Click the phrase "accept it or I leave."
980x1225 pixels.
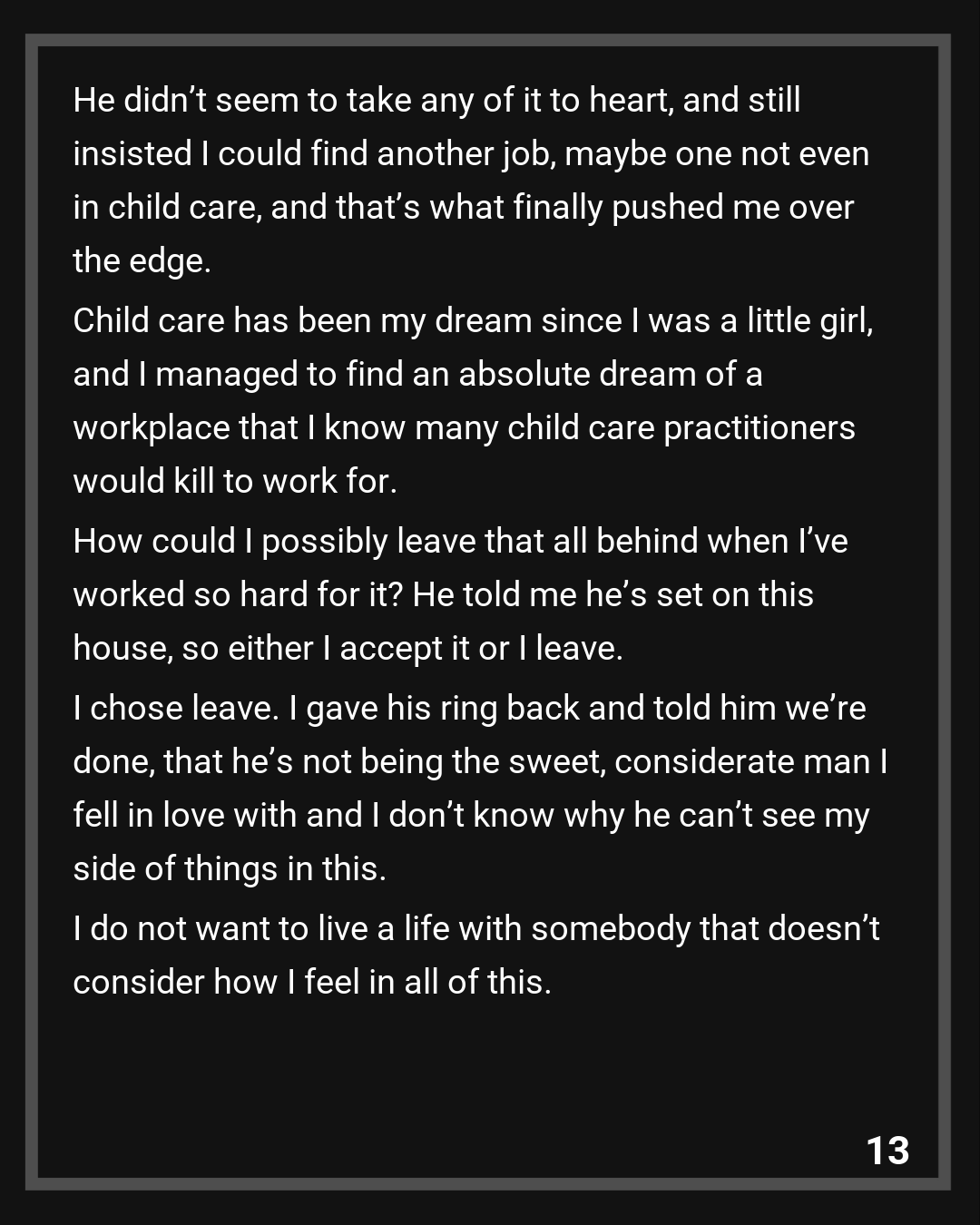pos(481,649)
